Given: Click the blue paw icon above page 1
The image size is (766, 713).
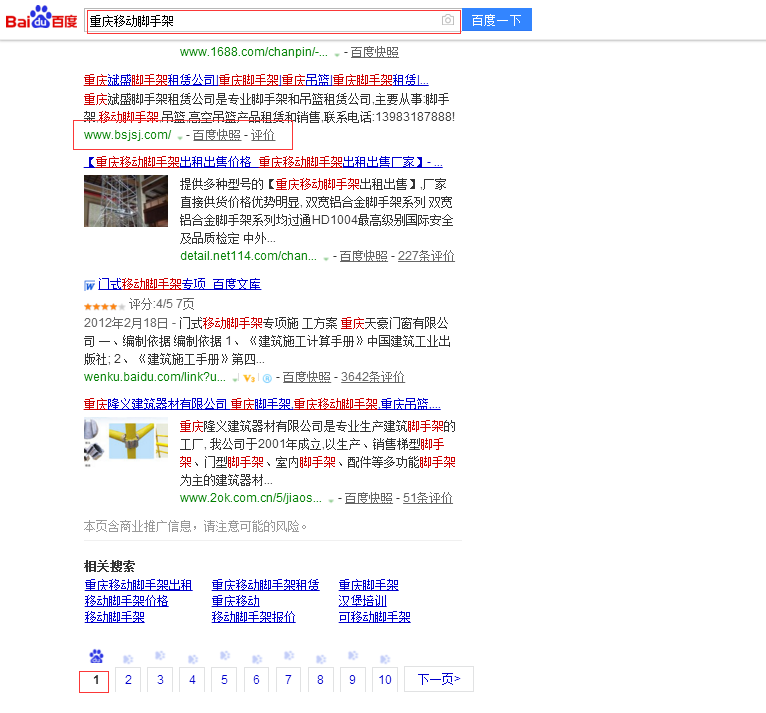Looking at the screenshot, I should [x=95, y=657].
